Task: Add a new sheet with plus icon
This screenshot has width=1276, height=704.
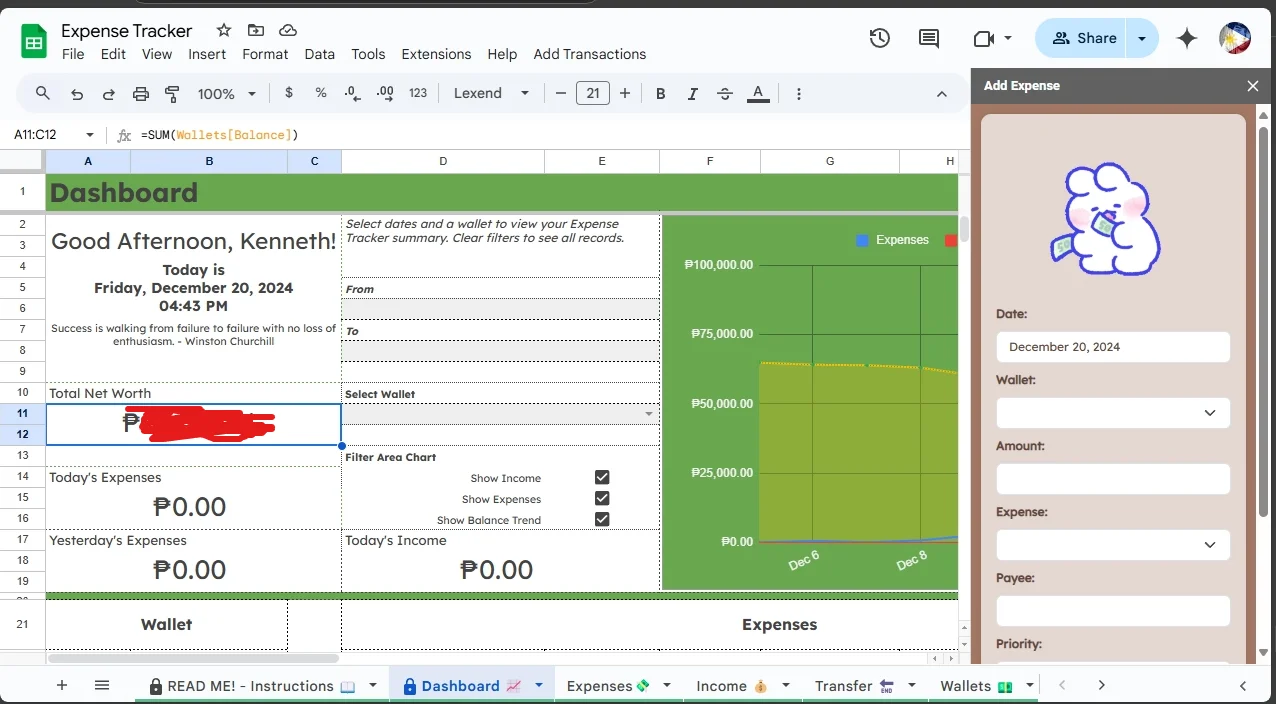Action: [x=62, y=685]
